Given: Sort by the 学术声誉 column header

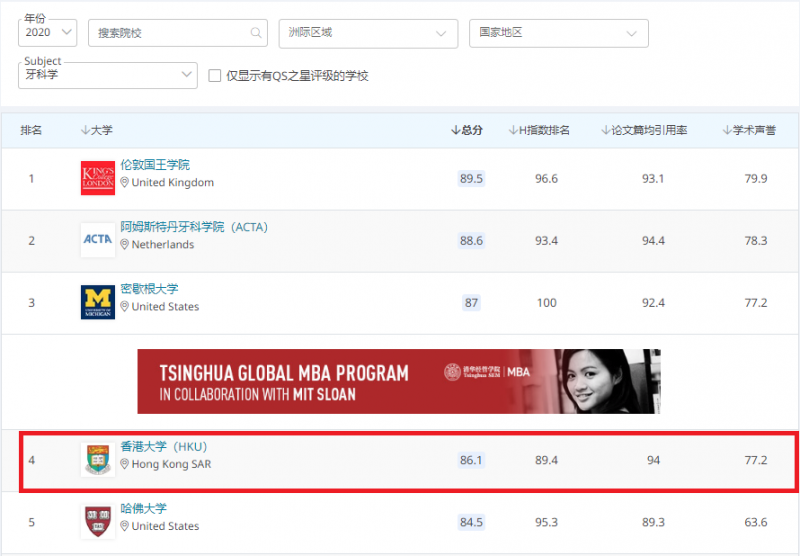Looking at the screenshot, I should [x=749, y=130].
